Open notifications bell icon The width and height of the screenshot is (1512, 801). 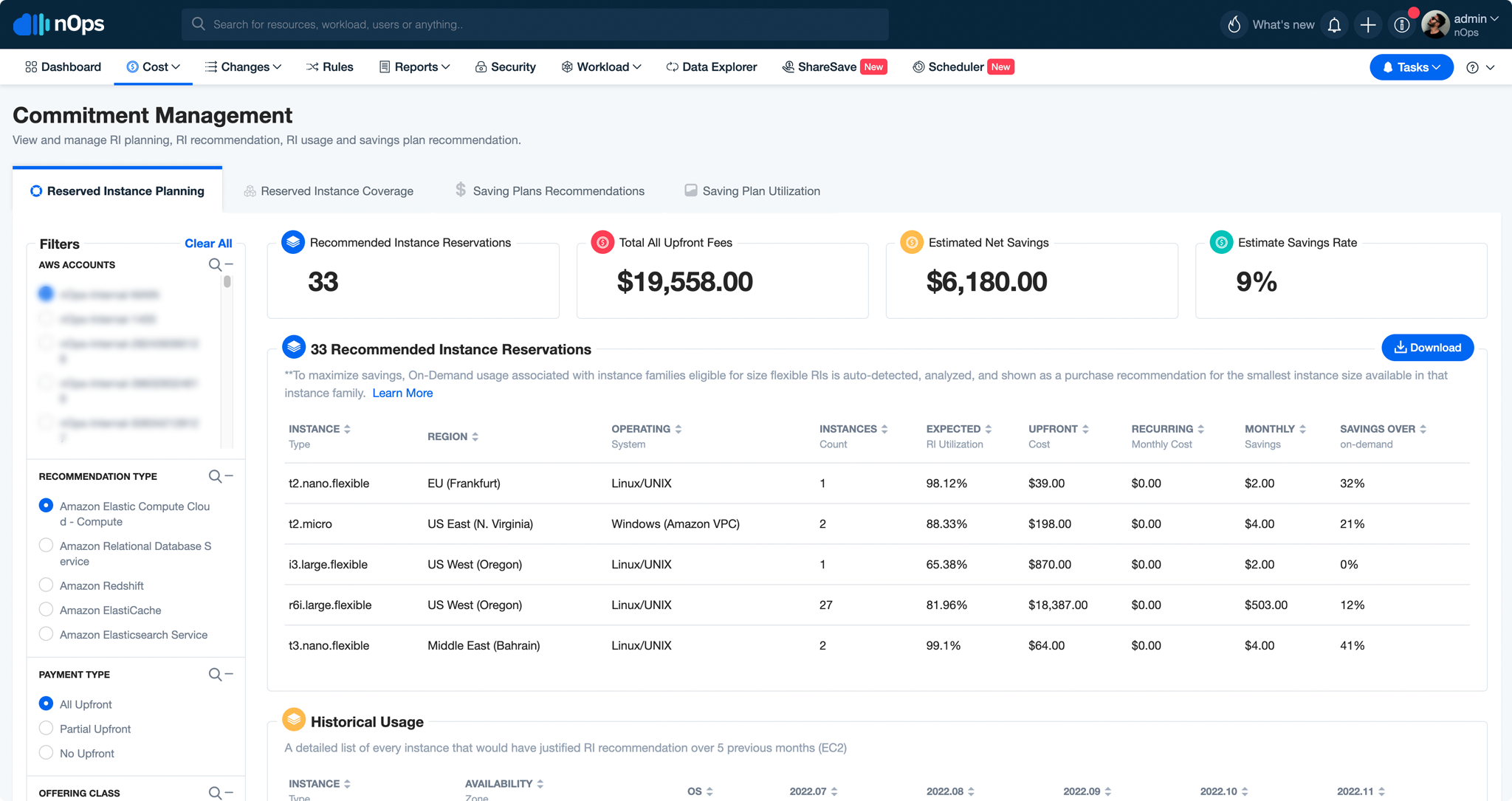tap(1334, 24)
